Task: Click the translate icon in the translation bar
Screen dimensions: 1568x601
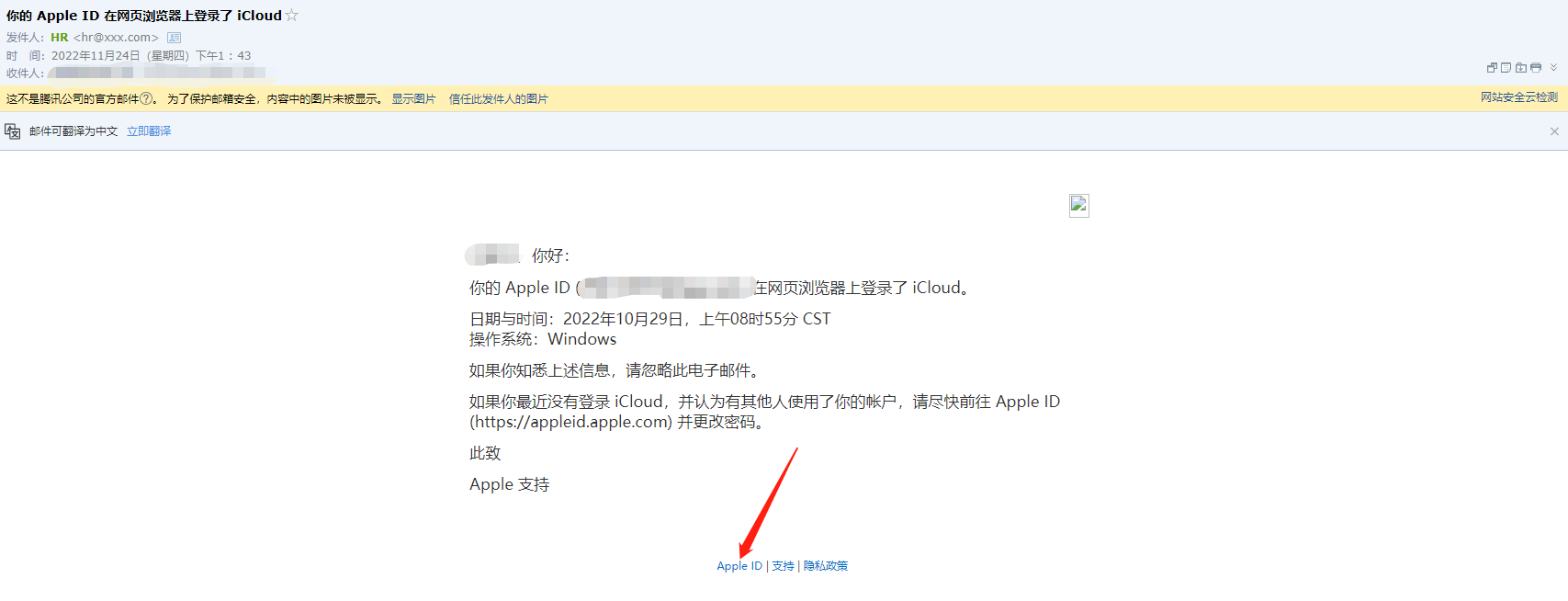Action: [x=13, y=131]
